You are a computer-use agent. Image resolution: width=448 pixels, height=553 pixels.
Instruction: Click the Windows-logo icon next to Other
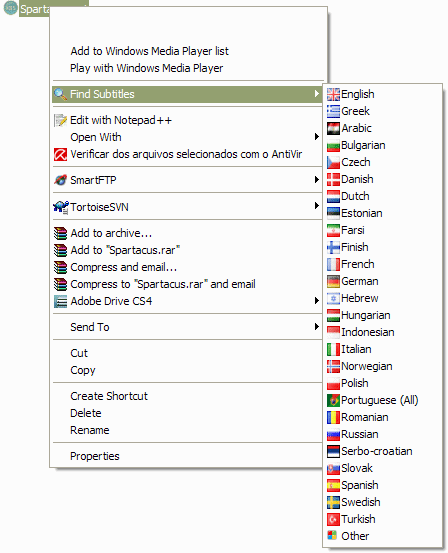click(x=332, y=535)
